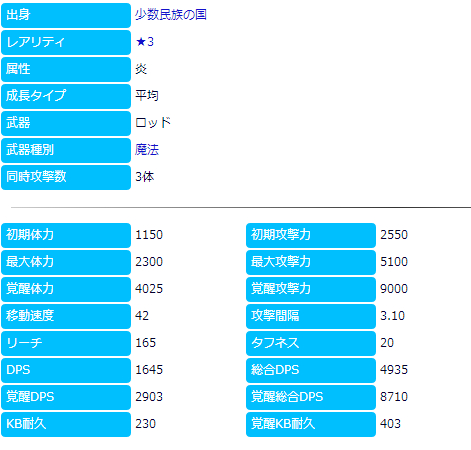Image resolution: width=471 pixels, height=450 pixels.
Task: Select the レアリティ label cell
Action: tap(66, 42)
